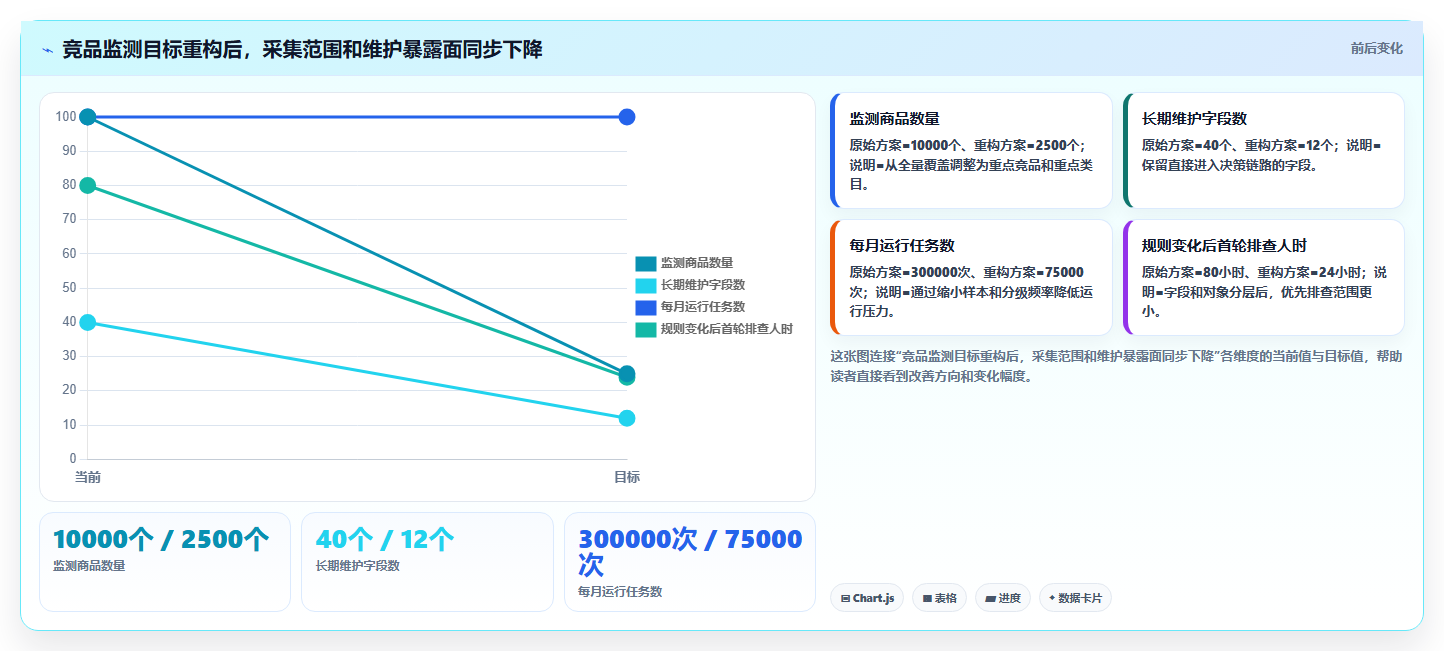Click the 表格 tag chip

(939, 598)
